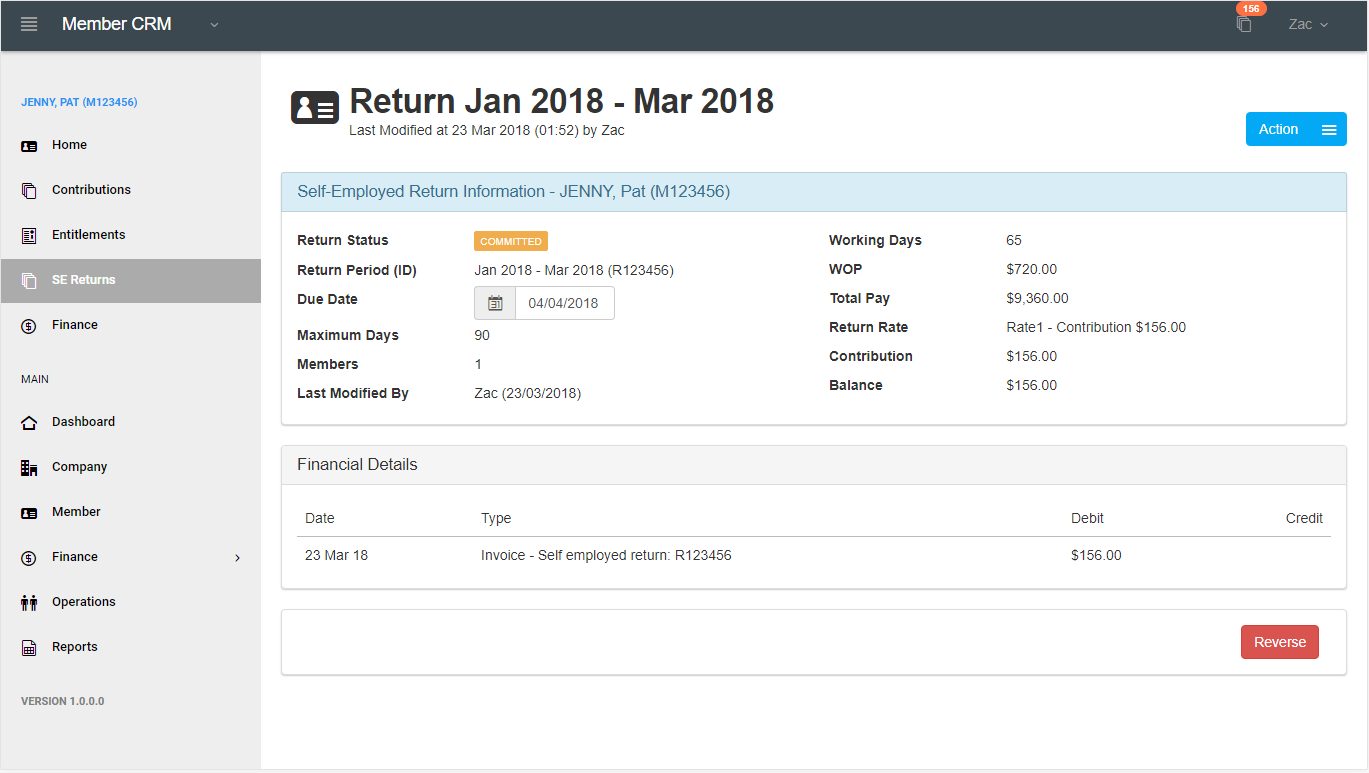
Task: Click the Date column header
Action: [x=320, y=518]
